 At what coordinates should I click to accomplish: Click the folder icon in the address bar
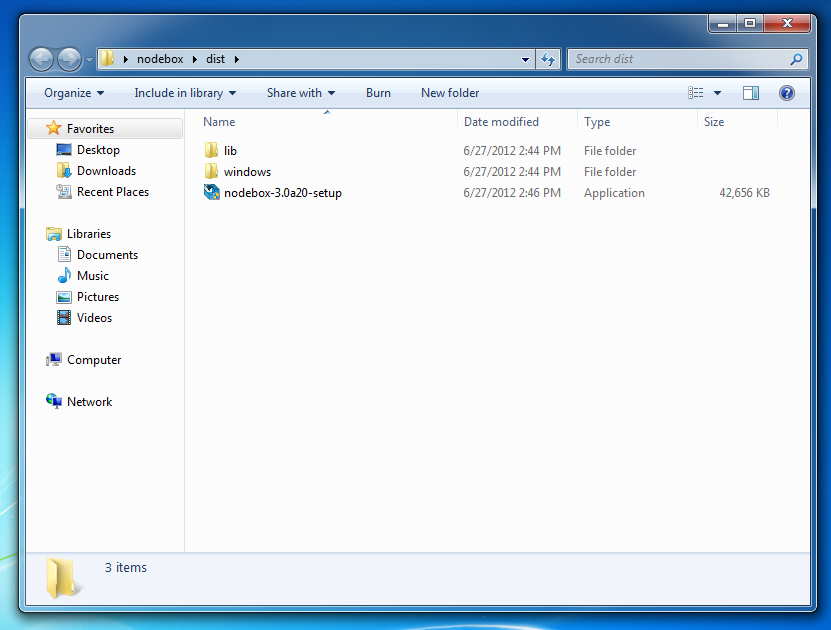coord(108,59)
